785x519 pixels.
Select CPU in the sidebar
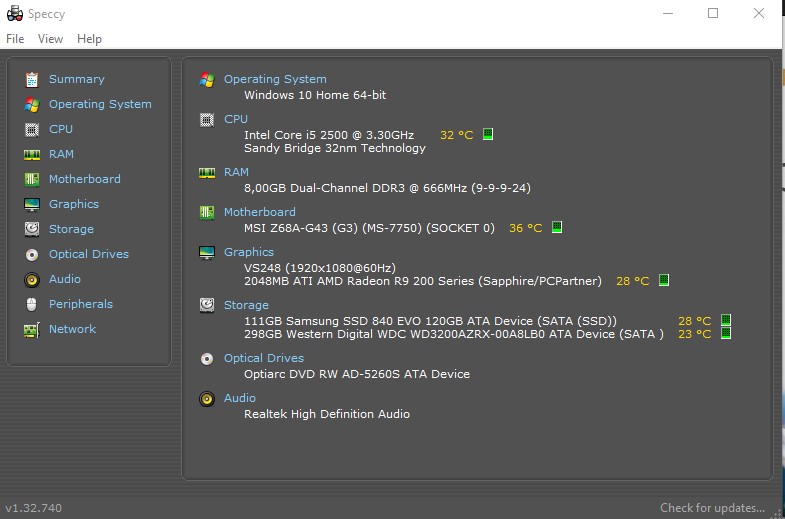click(61, 129)
